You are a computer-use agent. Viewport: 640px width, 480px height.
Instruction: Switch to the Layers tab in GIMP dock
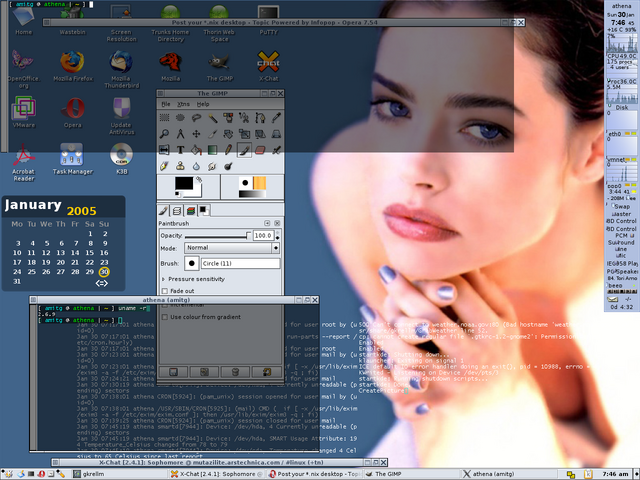(x=177, y=211)
